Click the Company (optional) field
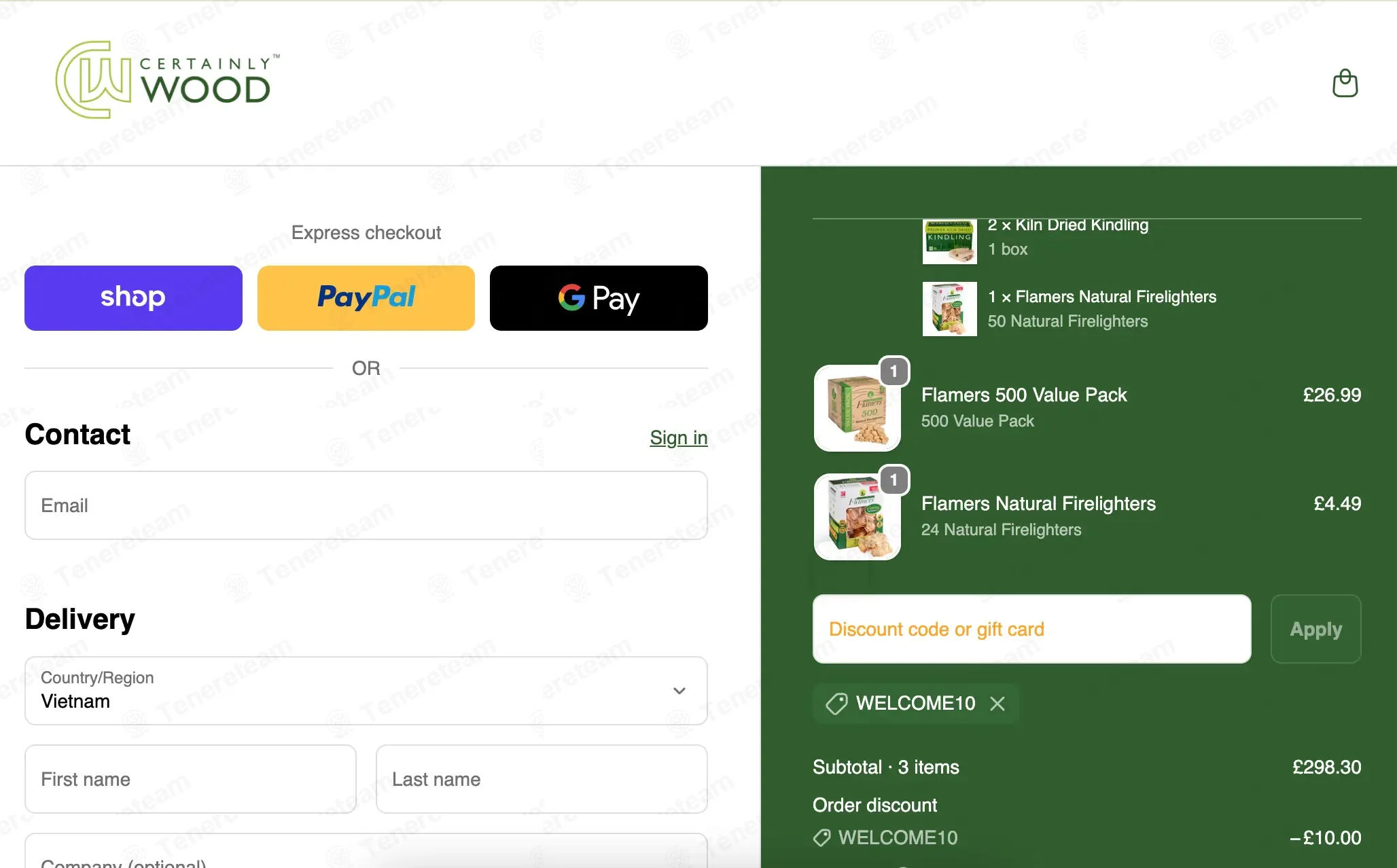Screen dimensions: 1397x868 366,851
